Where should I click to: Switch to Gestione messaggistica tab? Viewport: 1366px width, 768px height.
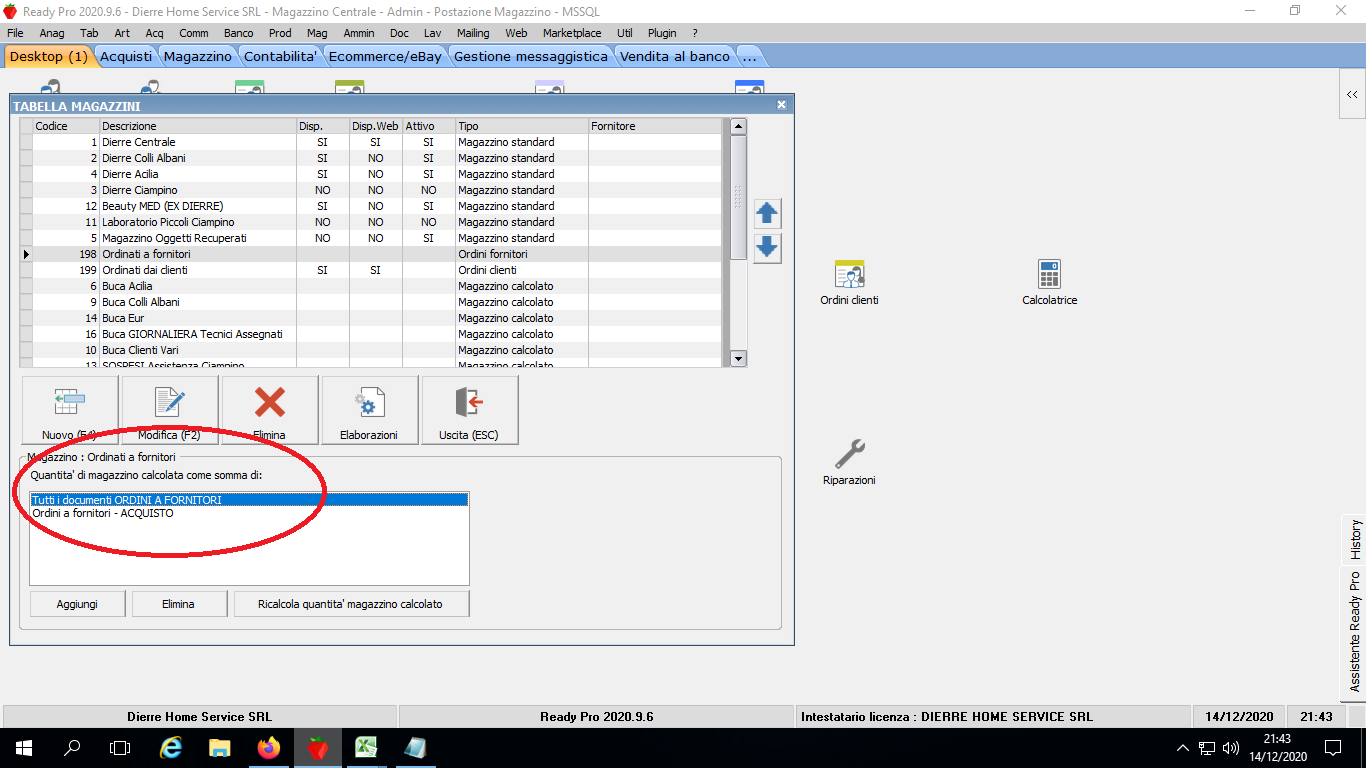(x=531, y=57)
